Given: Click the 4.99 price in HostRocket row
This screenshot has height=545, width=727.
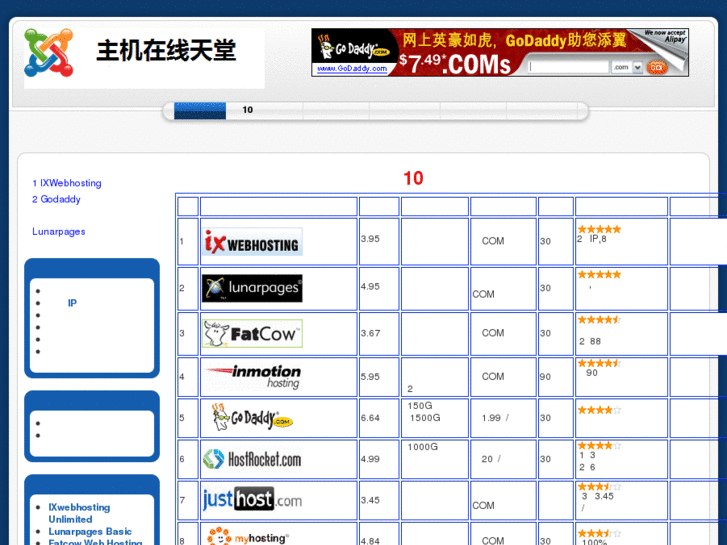Looking at the screenshot, I should coord(370,459).
